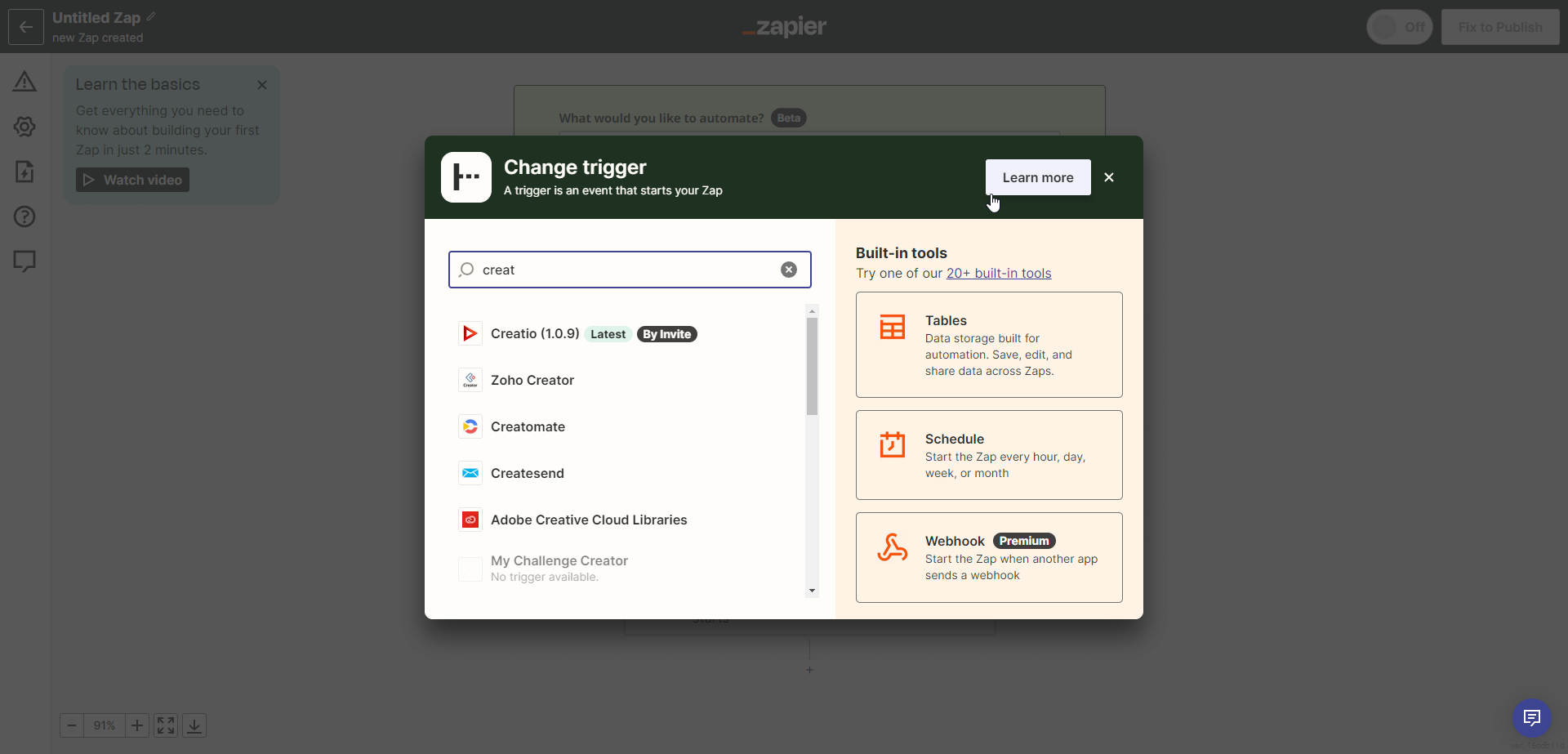Click the Createsend envelope icon
This screenshot has height=754, width=1568.
[470, 473]
